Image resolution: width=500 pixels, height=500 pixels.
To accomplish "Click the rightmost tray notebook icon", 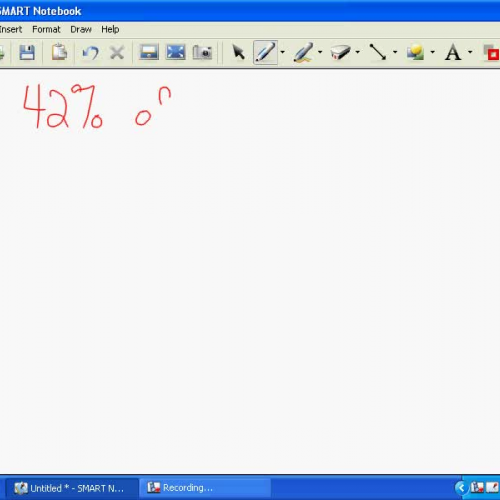I will pos(492,488).
